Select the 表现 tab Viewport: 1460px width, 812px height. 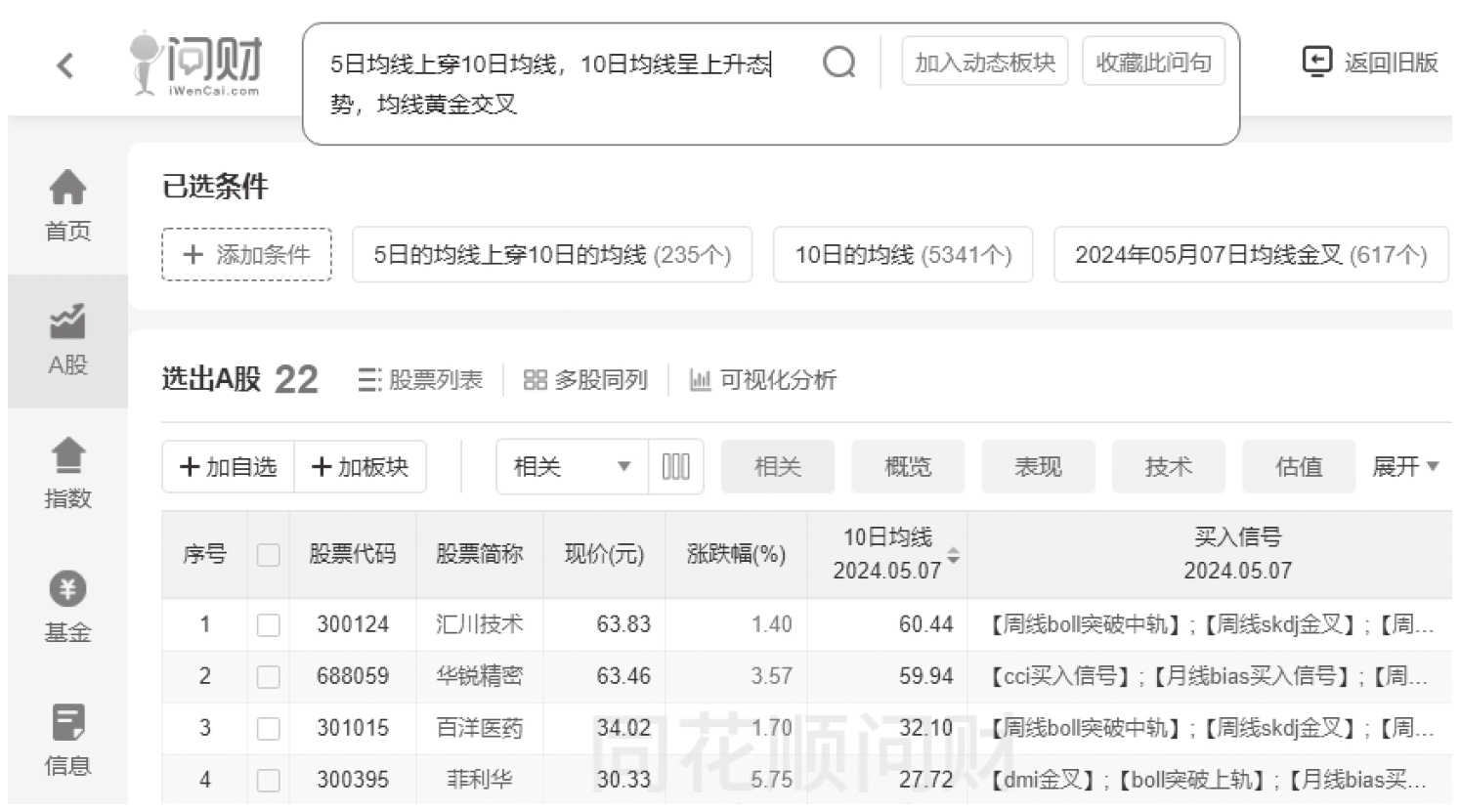pos(1038,466)
